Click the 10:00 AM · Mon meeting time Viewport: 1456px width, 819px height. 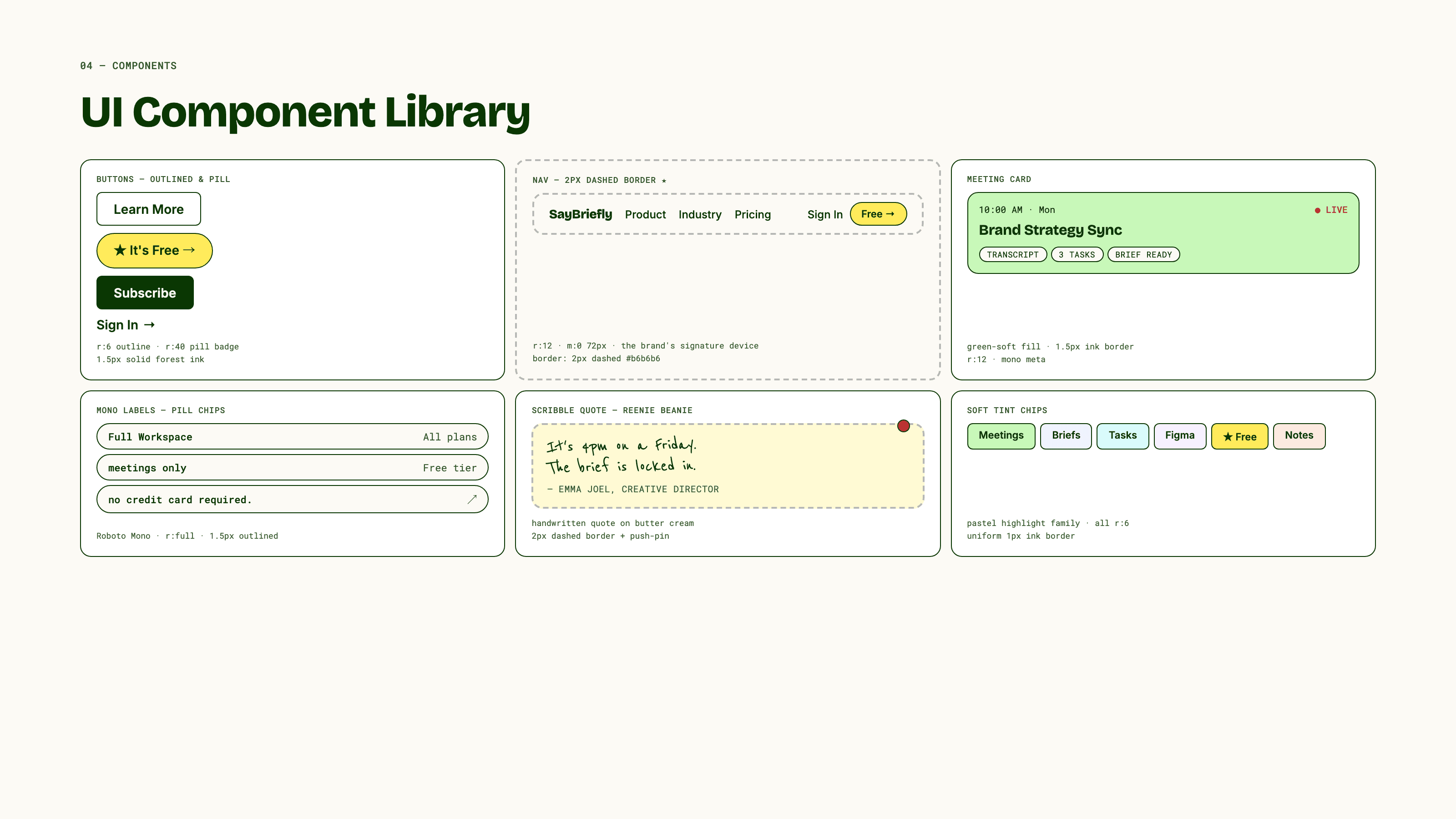(x=1017, y=210)
